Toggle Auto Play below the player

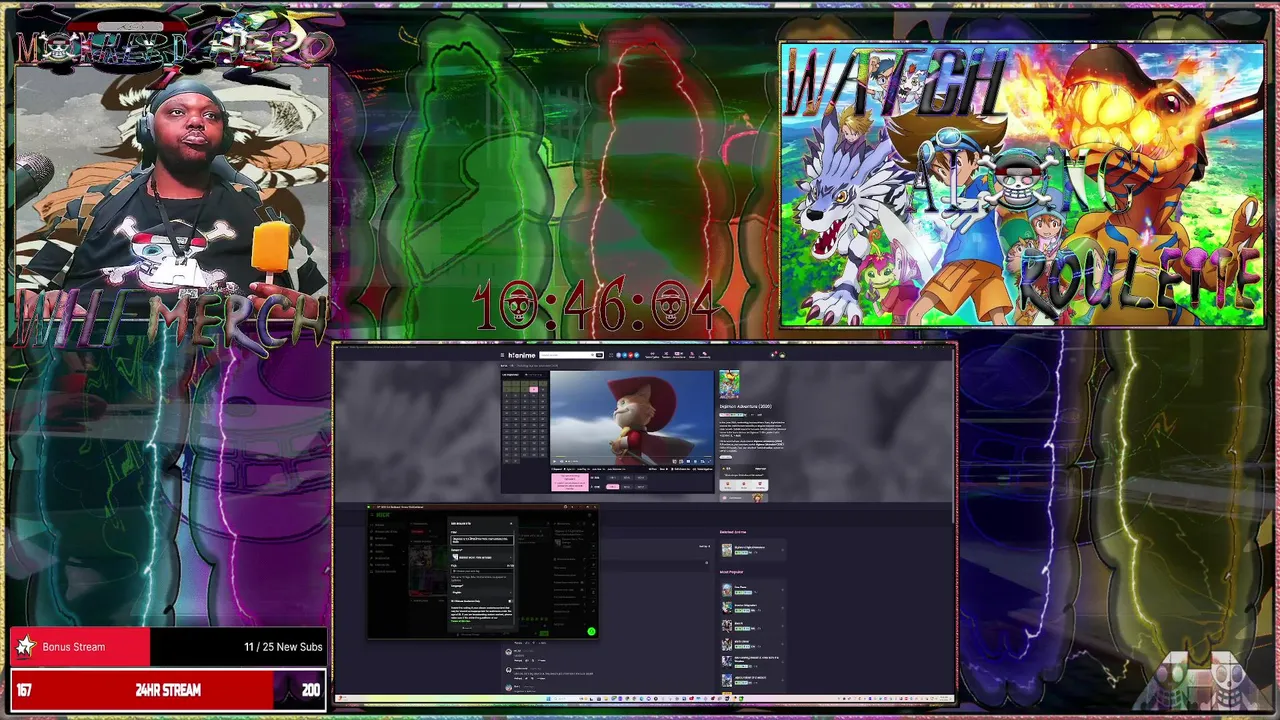[x=583, y=469]
